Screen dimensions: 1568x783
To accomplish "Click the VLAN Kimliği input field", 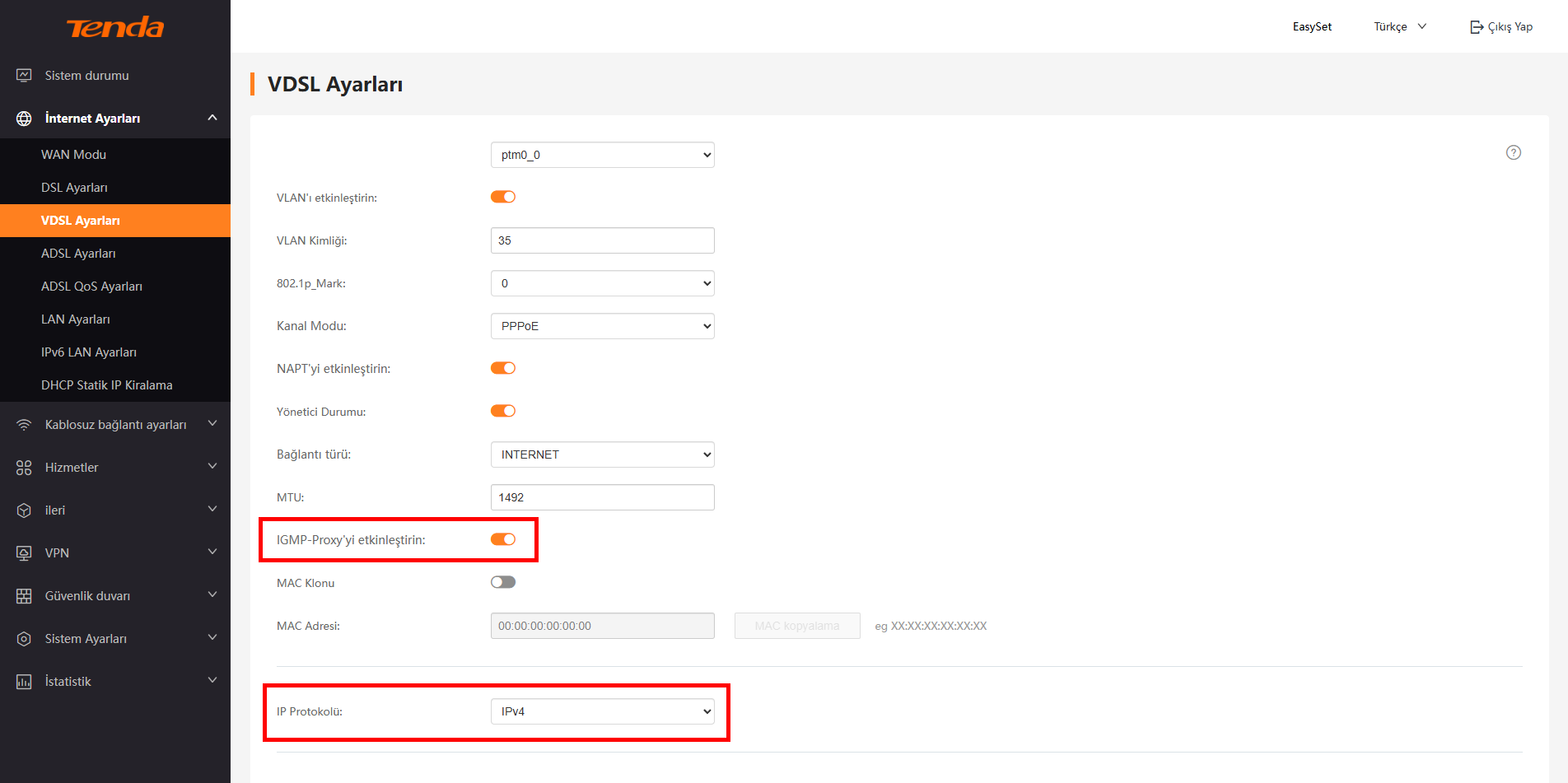I will tap(603, 240).
